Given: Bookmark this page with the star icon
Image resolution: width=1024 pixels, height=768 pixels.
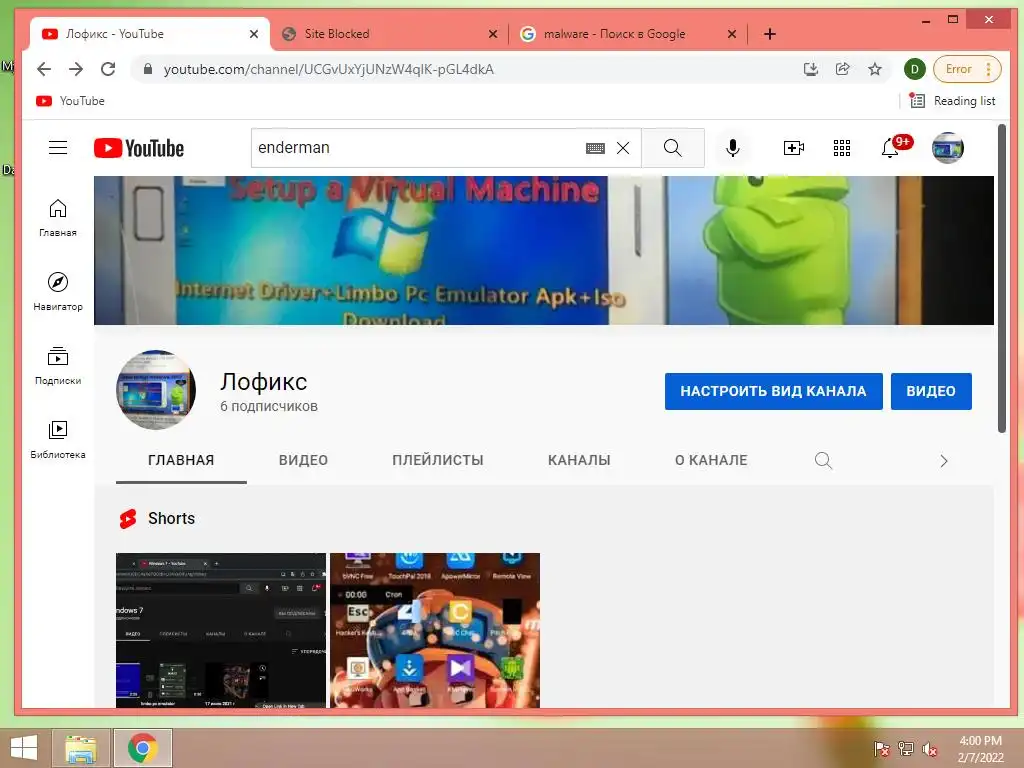Looking at the screenshot, I should (874, 69).
